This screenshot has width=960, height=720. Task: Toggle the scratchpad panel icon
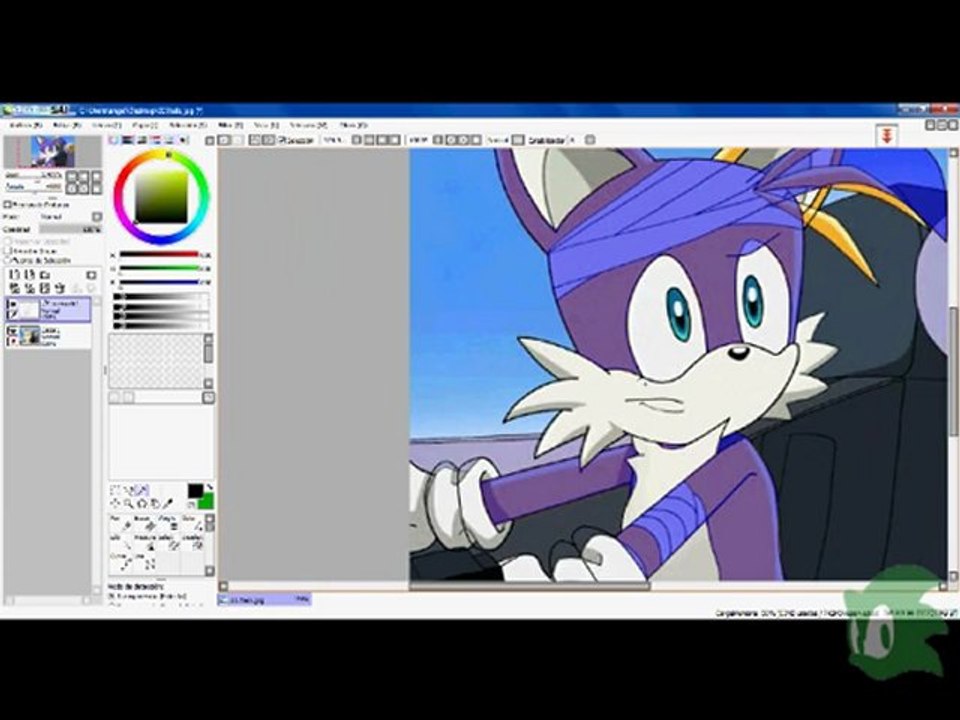click(182, 139)
